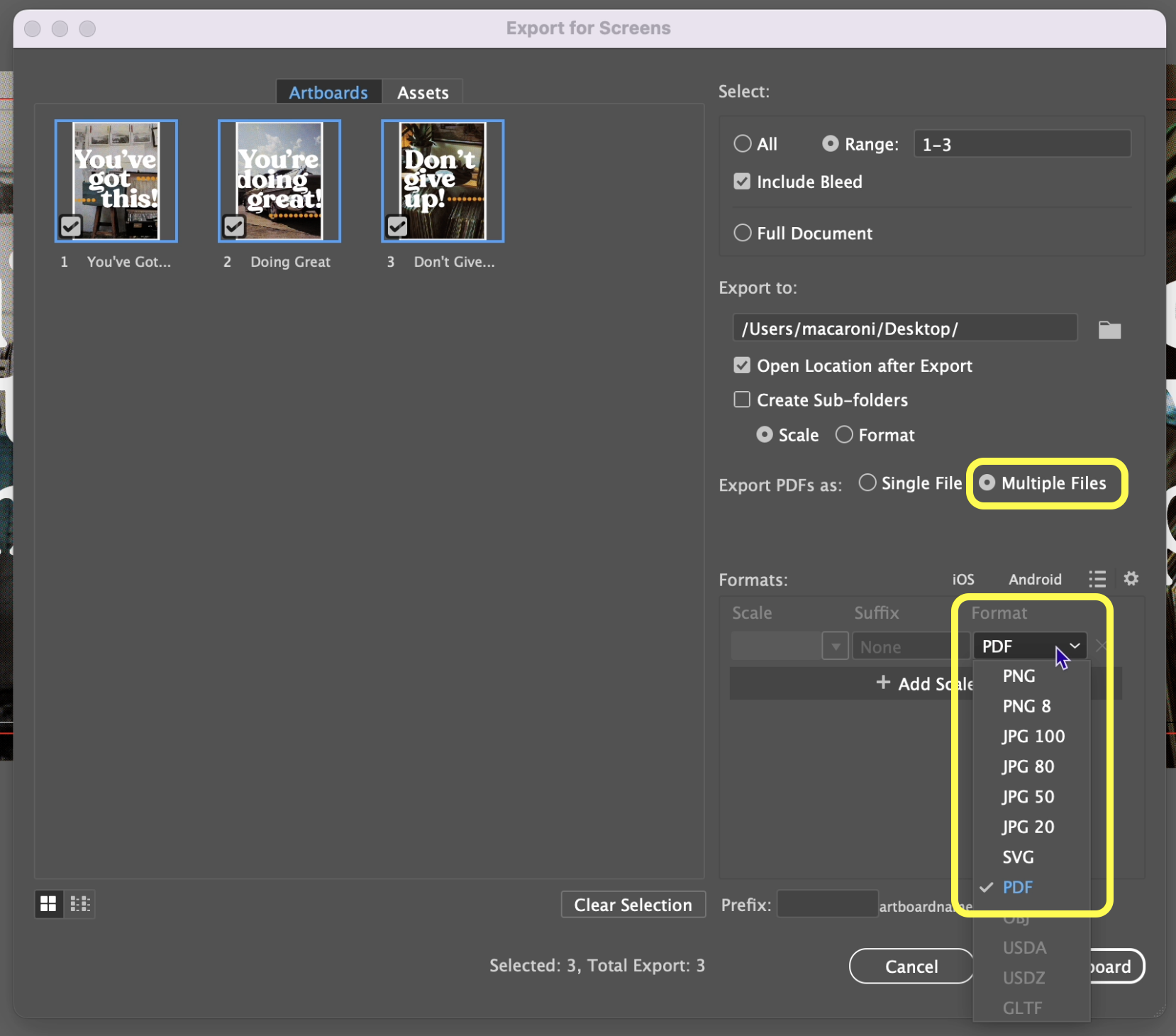Switch to the Assets tab
The height and width of the screenshot is (1036, 1176).
[423, 92]
